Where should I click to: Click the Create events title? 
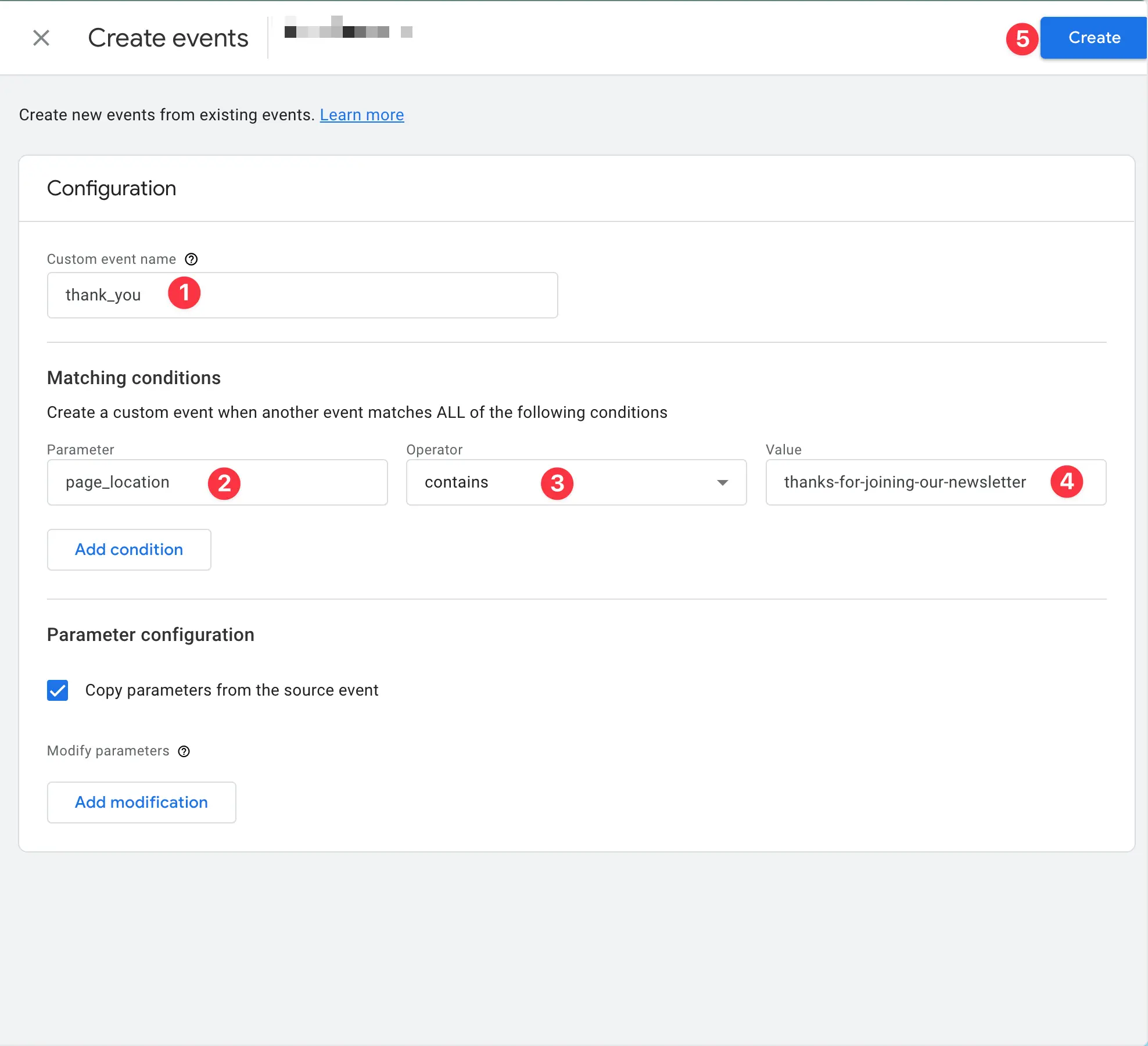(x=168, y=38)
